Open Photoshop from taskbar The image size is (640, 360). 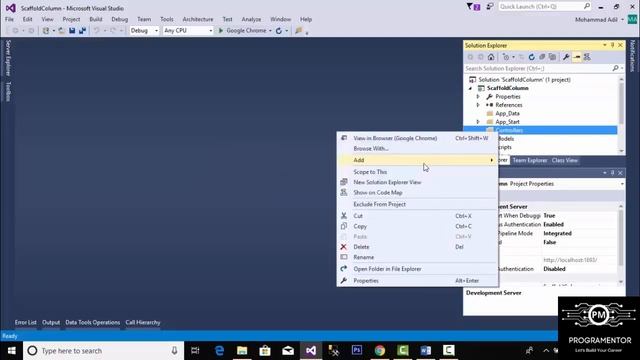coord(357,351)
